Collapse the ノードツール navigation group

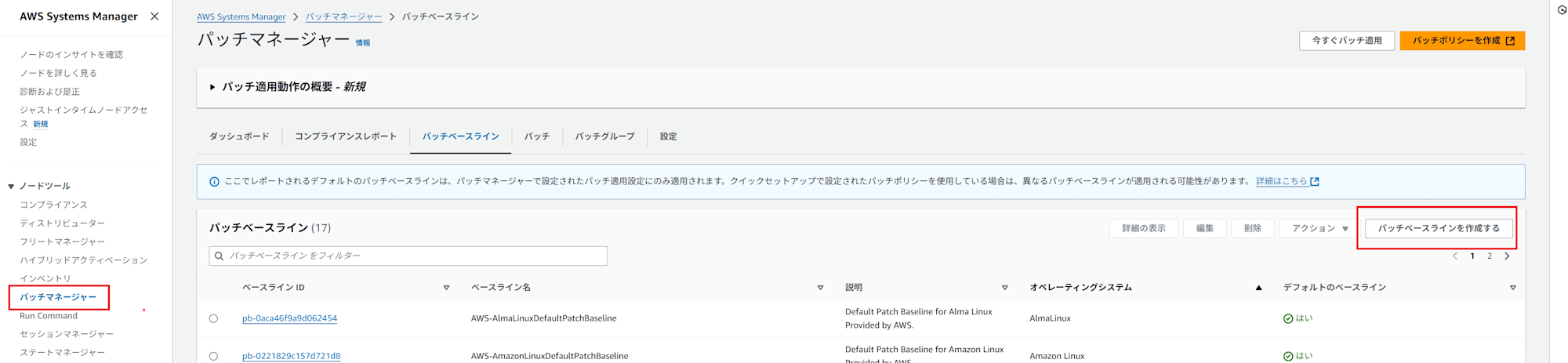(x=11, y=187)
